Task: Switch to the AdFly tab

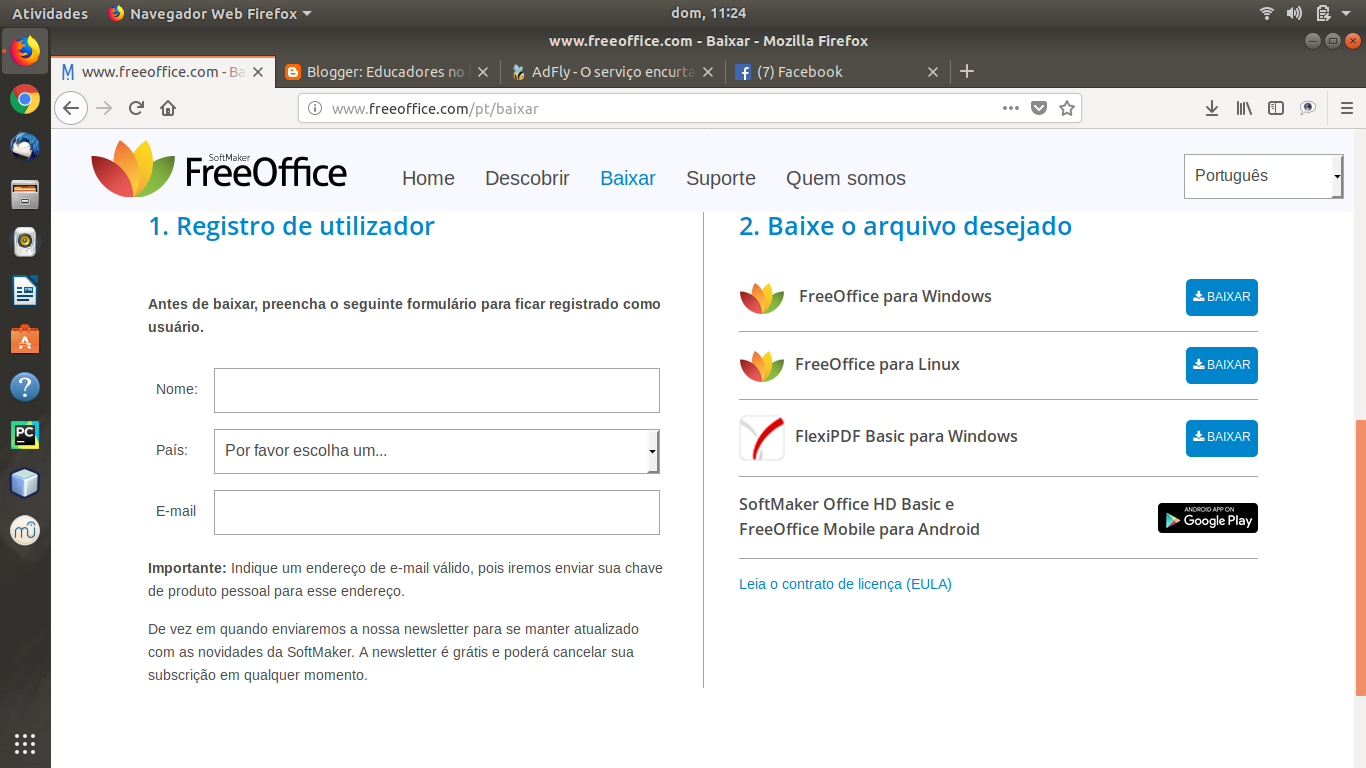Action: tap(612, 72)
